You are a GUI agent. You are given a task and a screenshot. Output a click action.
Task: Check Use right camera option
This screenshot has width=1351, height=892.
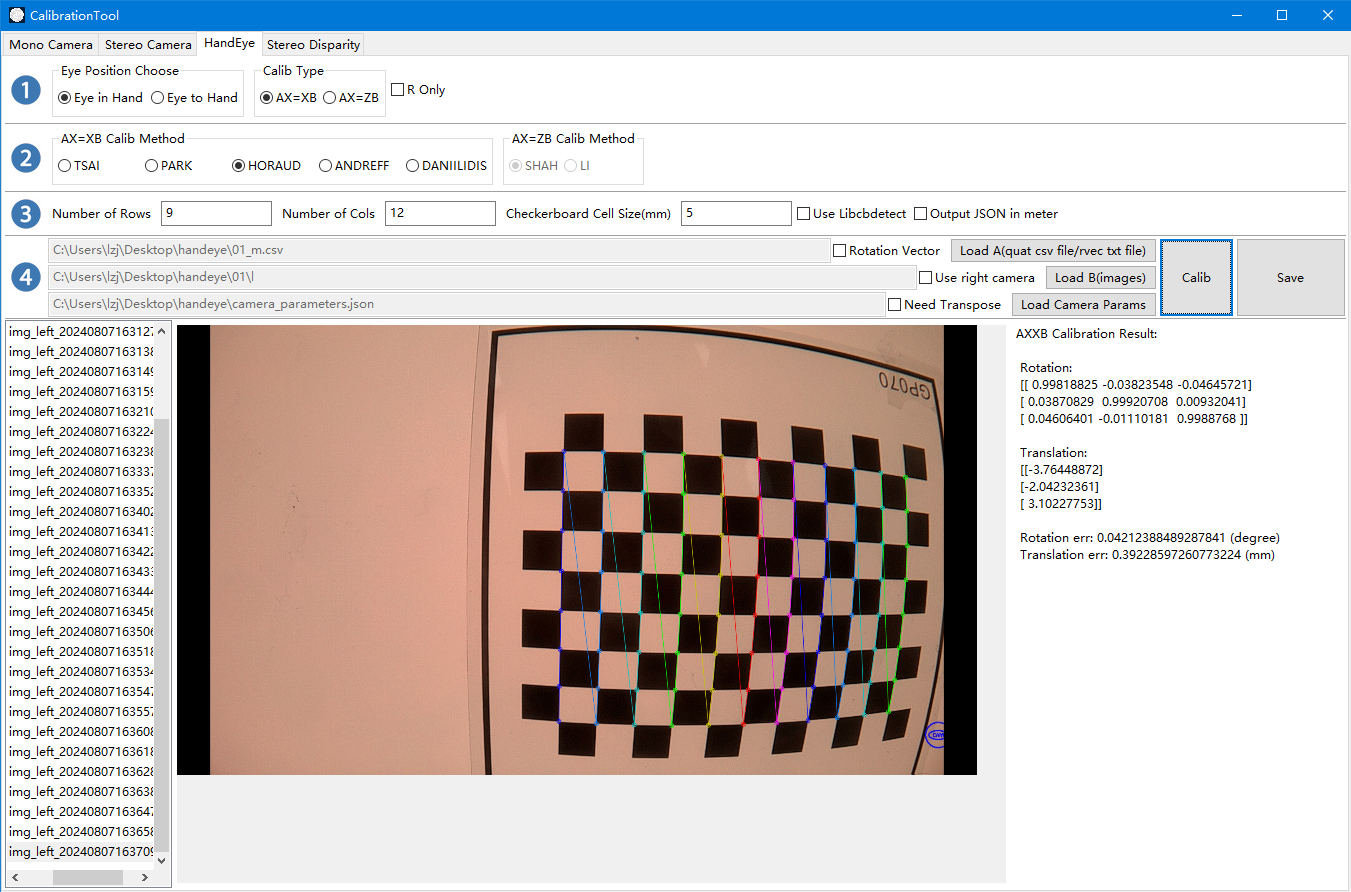[x=977, y=278]
